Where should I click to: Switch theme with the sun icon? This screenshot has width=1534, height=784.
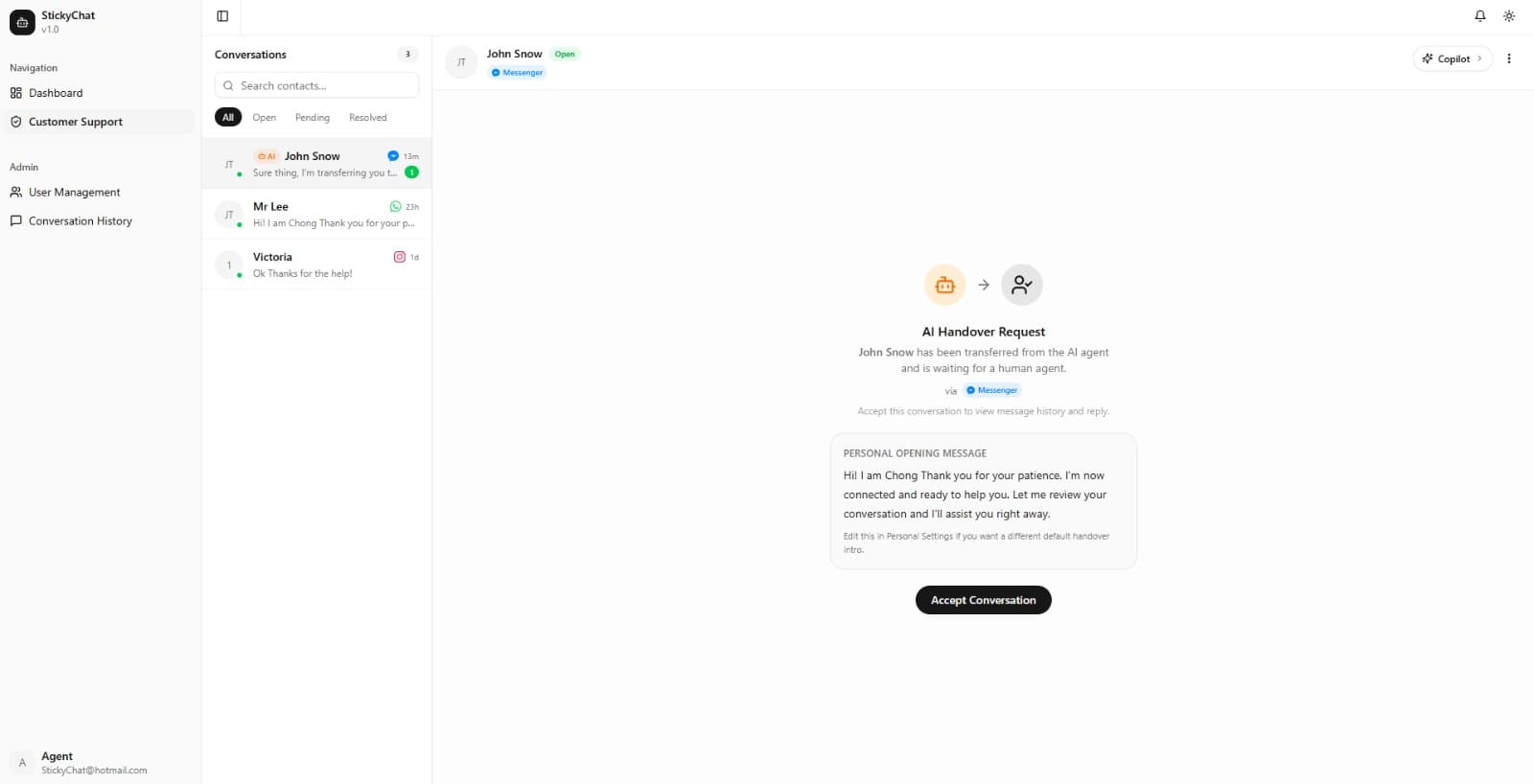1509,16
